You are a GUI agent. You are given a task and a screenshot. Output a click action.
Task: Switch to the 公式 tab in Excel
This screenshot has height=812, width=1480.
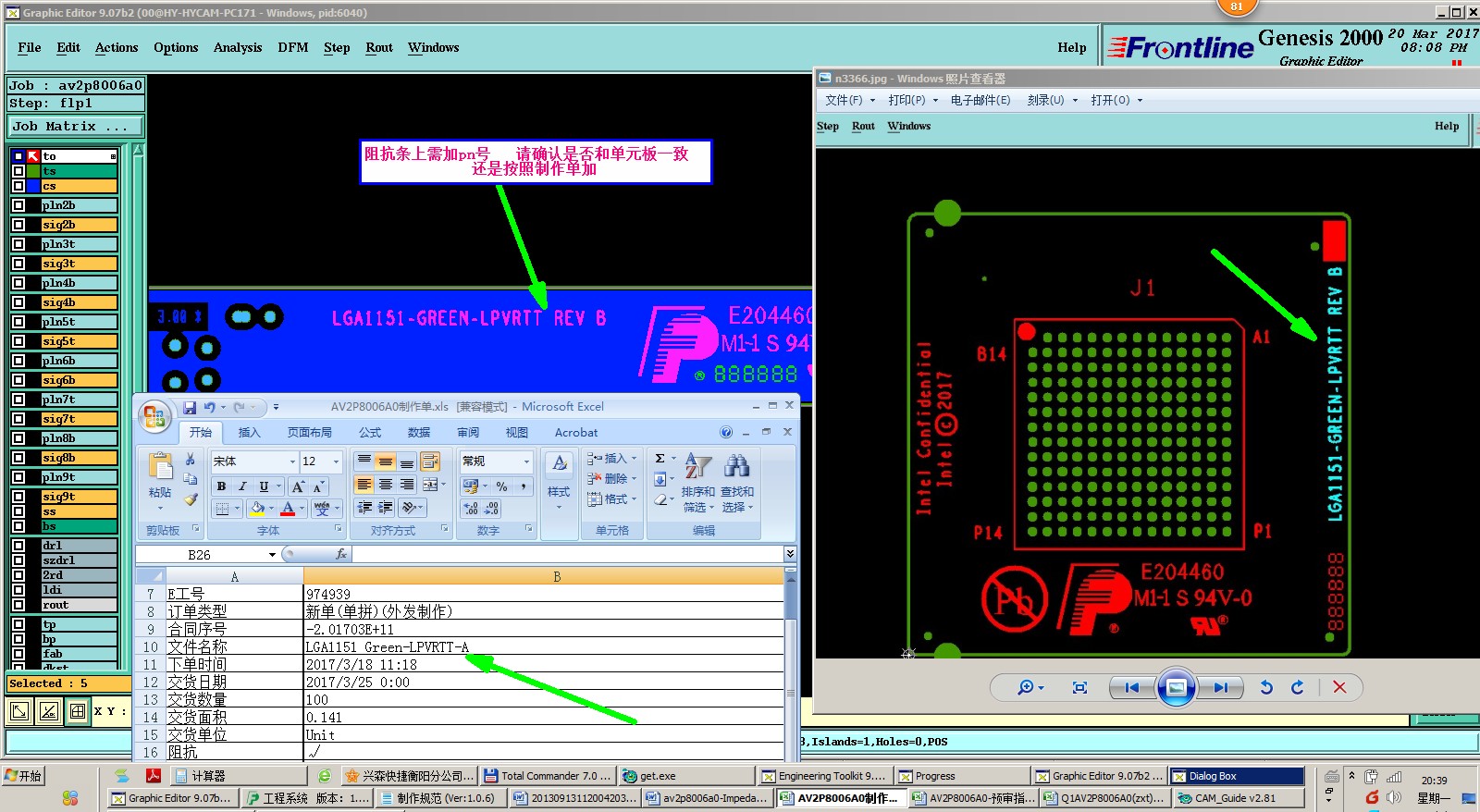tap(370, 432)
